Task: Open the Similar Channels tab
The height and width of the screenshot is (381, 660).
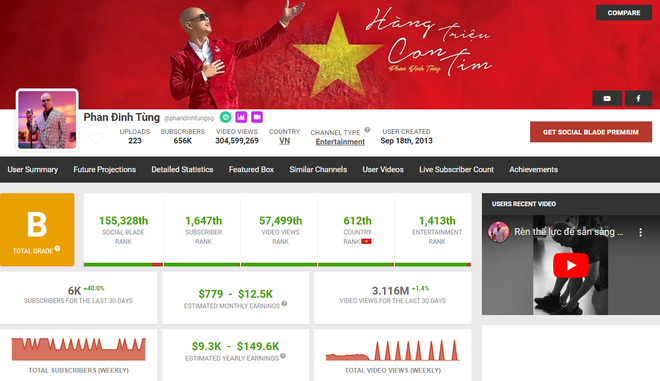Action: [318, 170]
